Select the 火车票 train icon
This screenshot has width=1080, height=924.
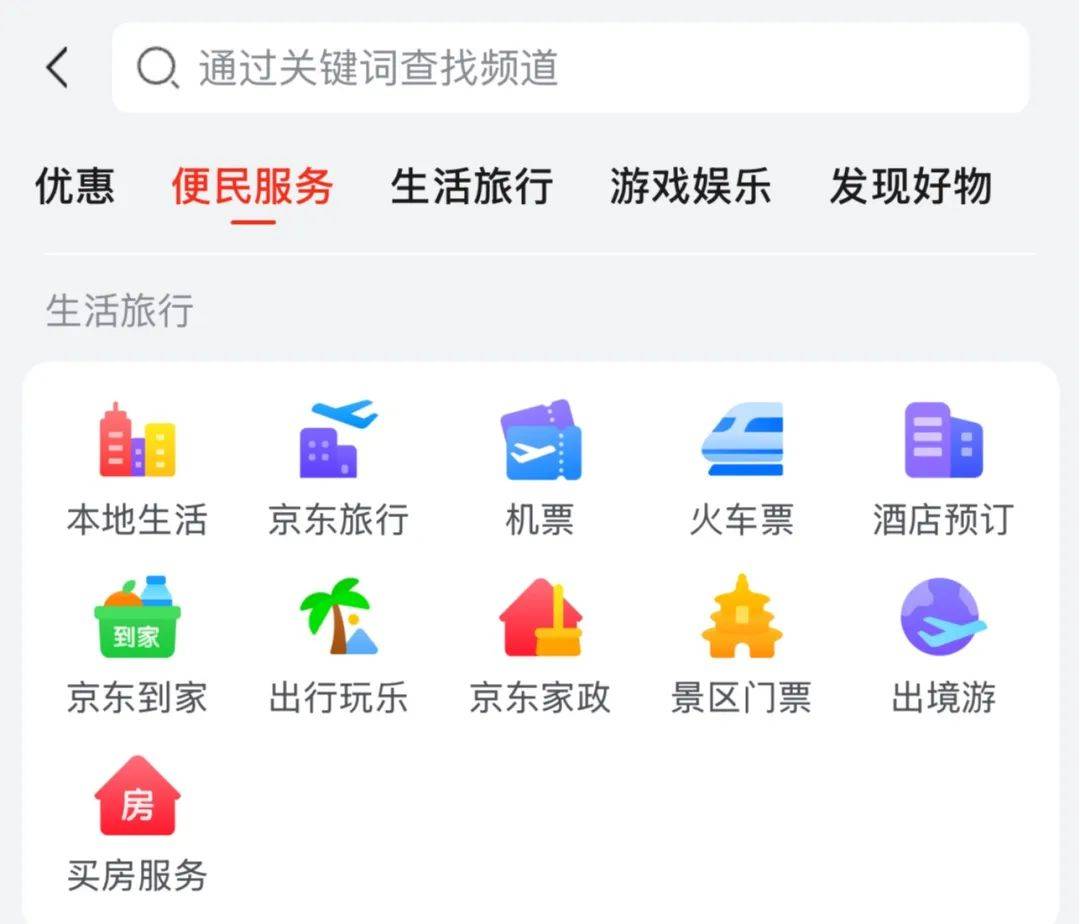(742, 439)
